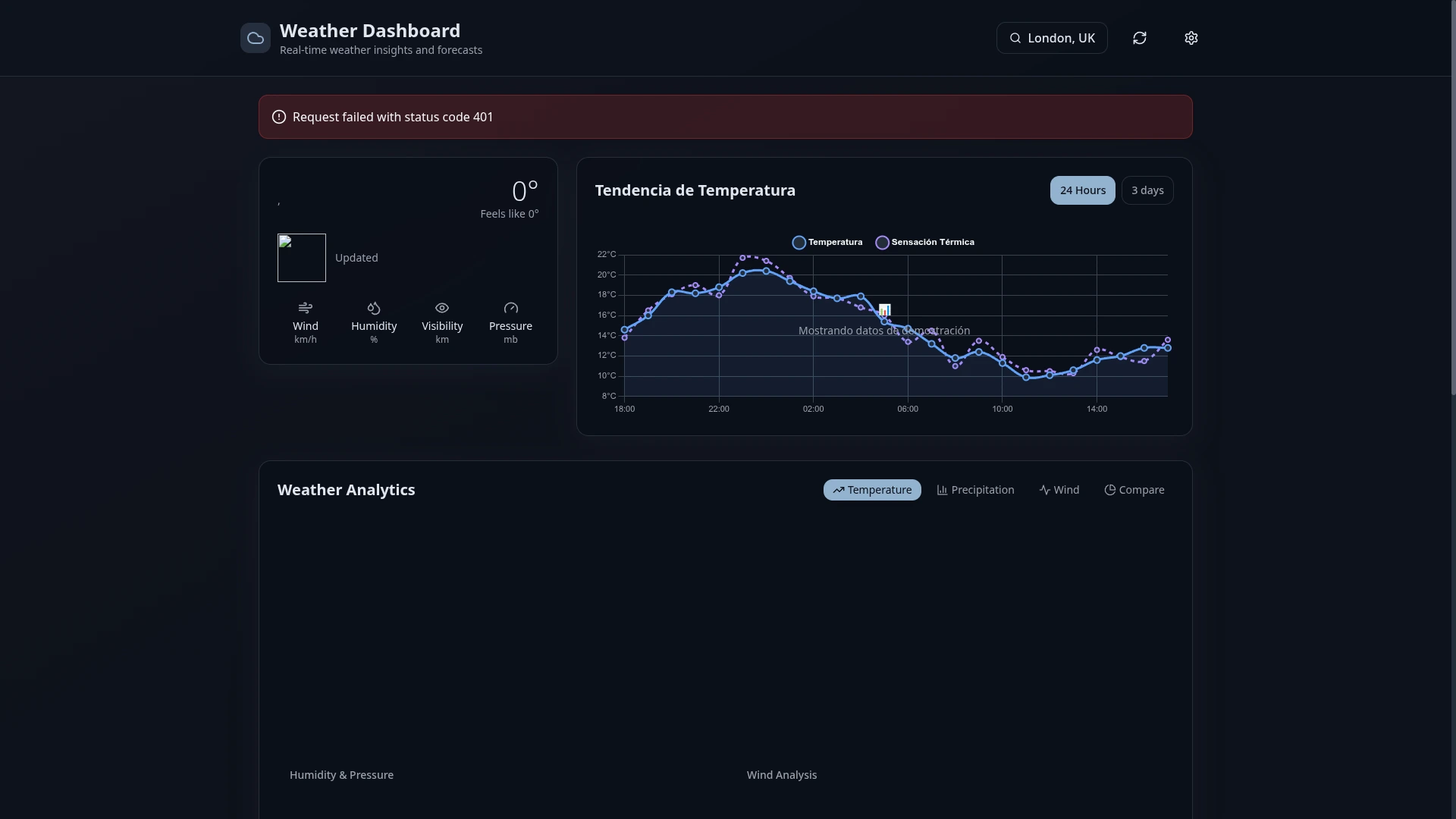
Task: Click the London, UK location search field
Action: point(1052,38)
